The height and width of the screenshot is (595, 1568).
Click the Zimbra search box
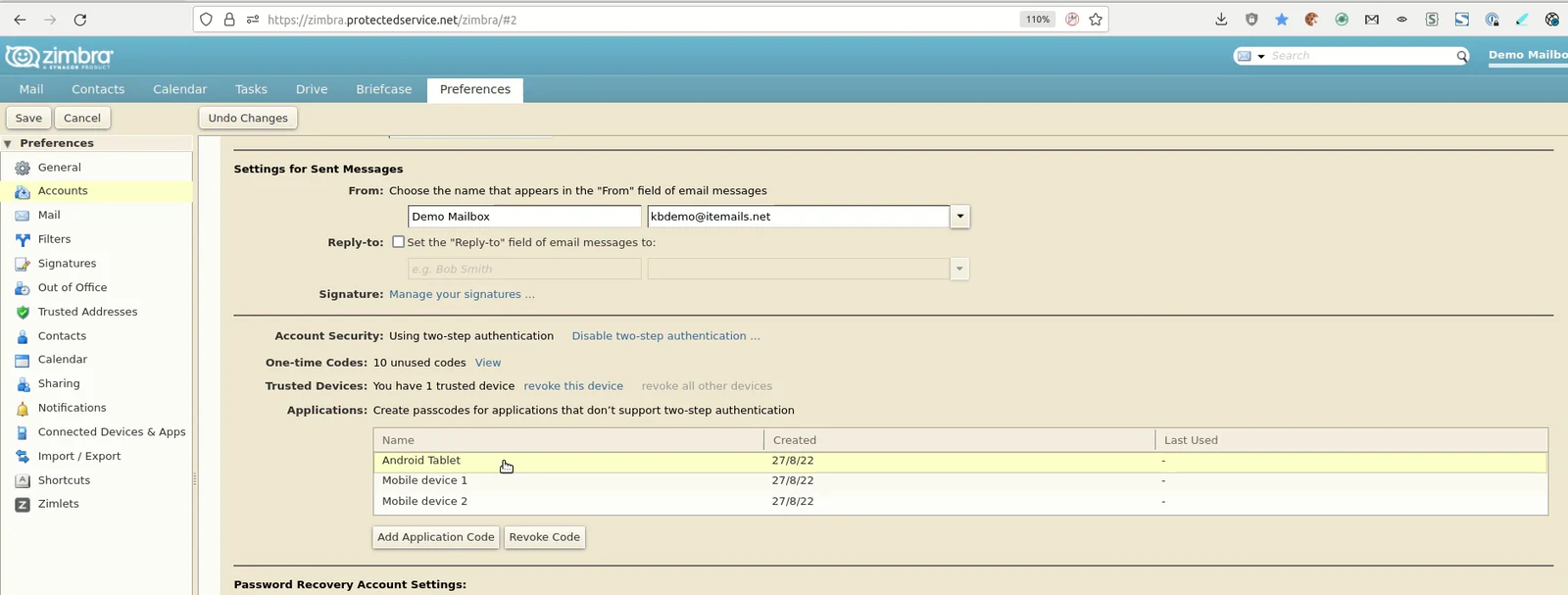(x=1362, y=56)
